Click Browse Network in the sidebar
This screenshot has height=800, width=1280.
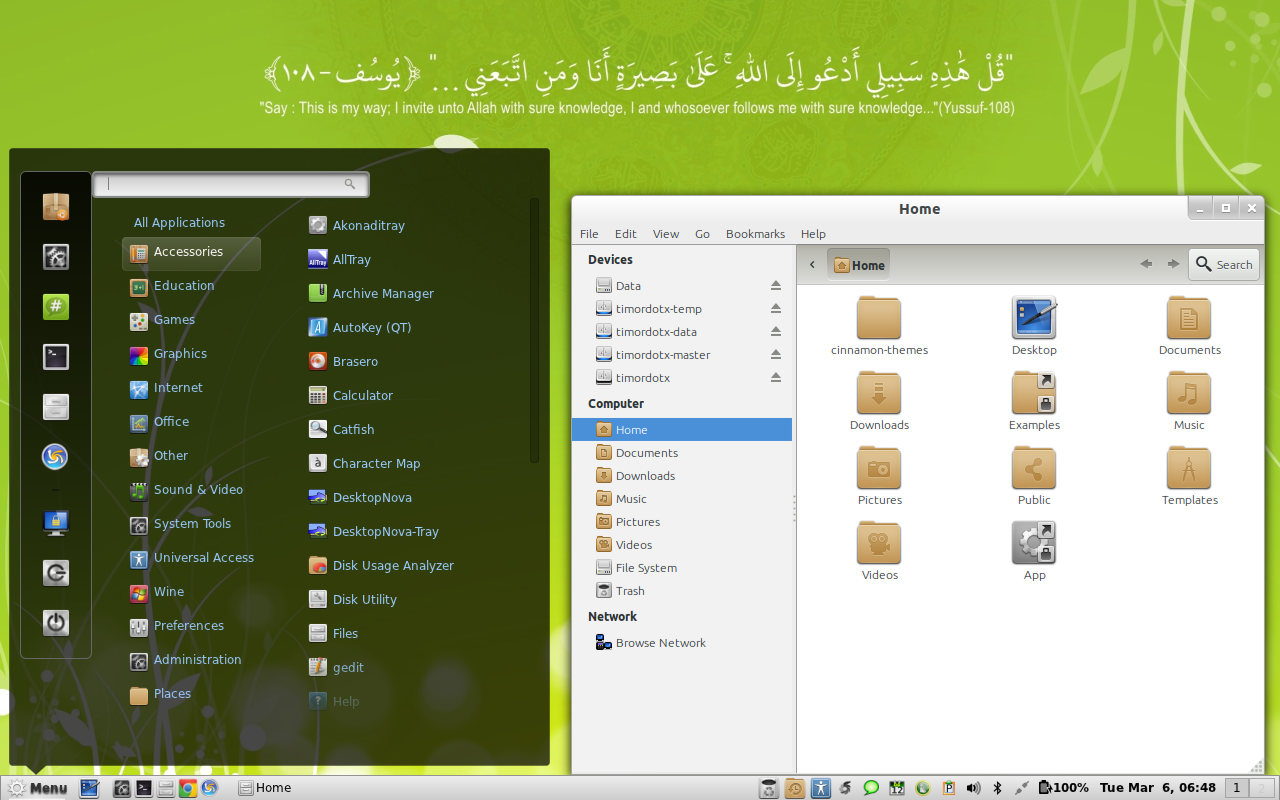click(682, 643)
